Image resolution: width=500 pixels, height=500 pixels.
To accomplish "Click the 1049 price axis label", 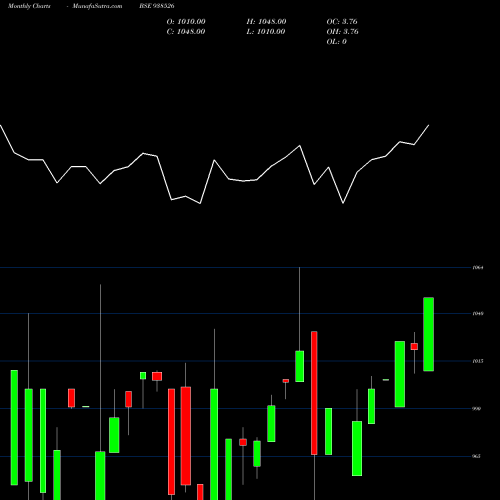I will 478,314.
